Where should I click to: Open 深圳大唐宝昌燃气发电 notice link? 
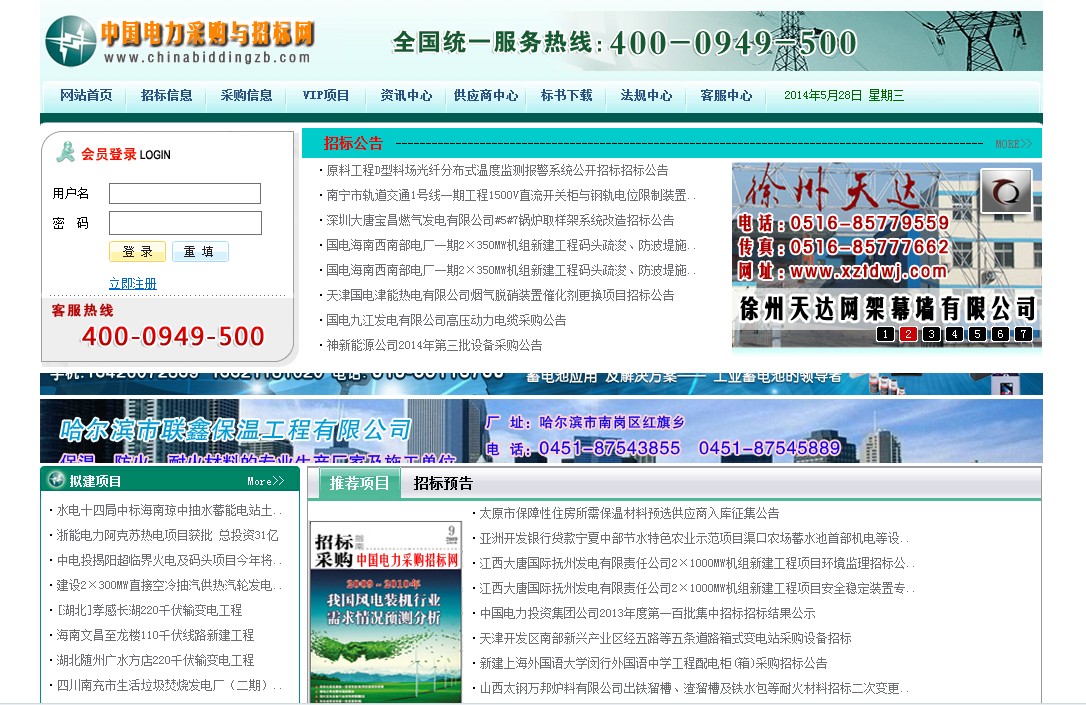[x=500, y=220]
